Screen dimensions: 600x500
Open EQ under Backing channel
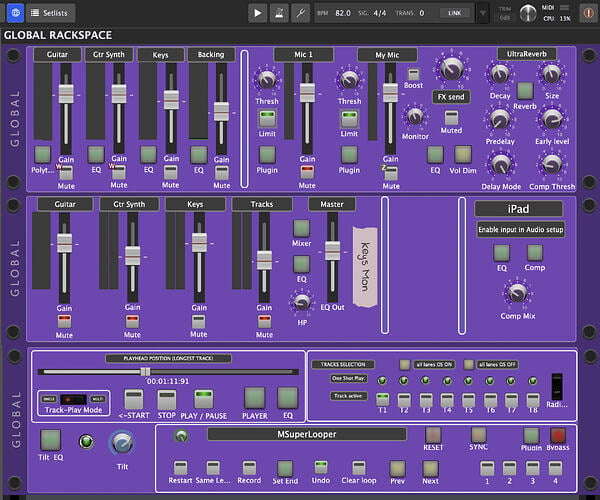(x=199, y=155)
